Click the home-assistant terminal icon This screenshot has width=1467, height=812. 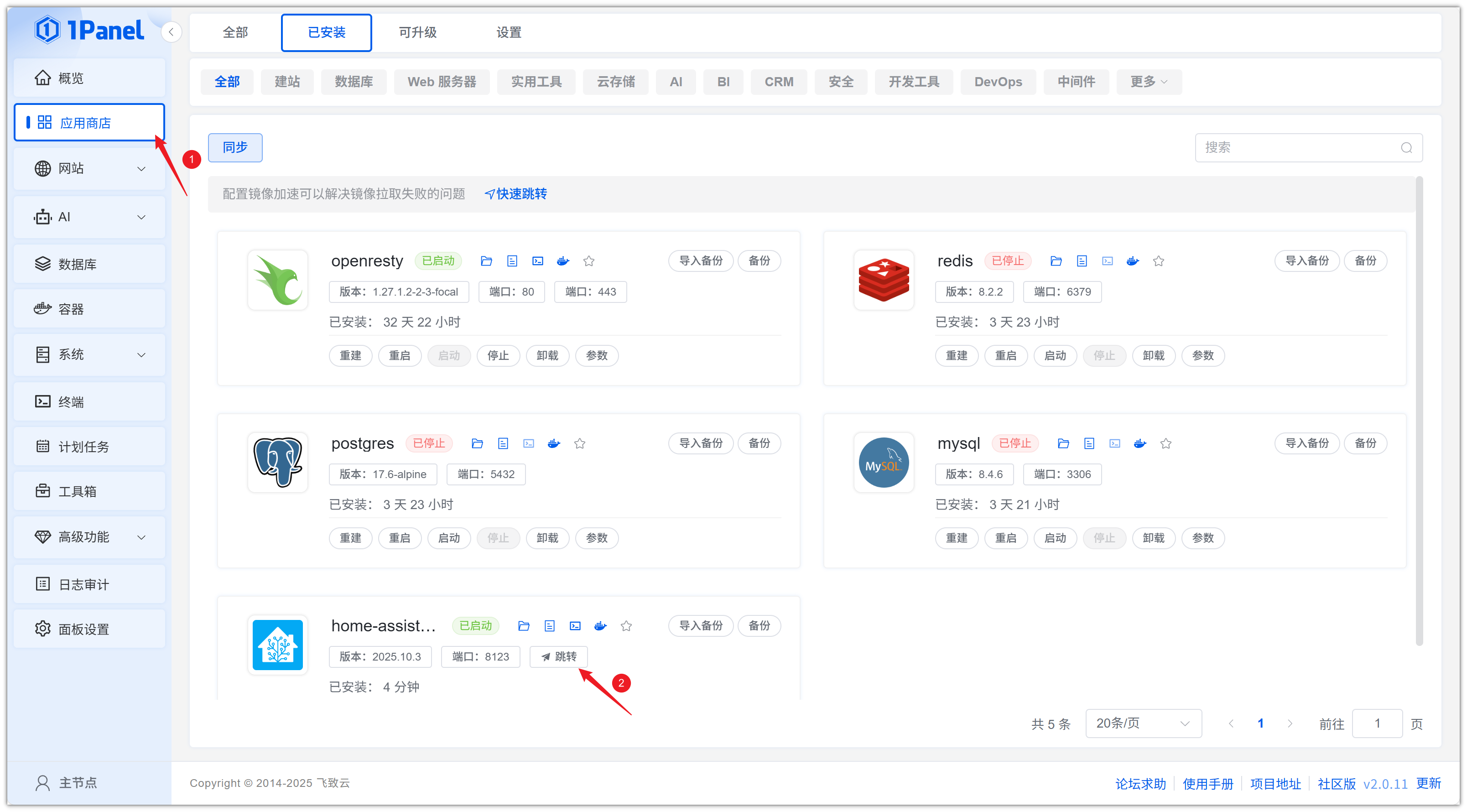[575, 626]
